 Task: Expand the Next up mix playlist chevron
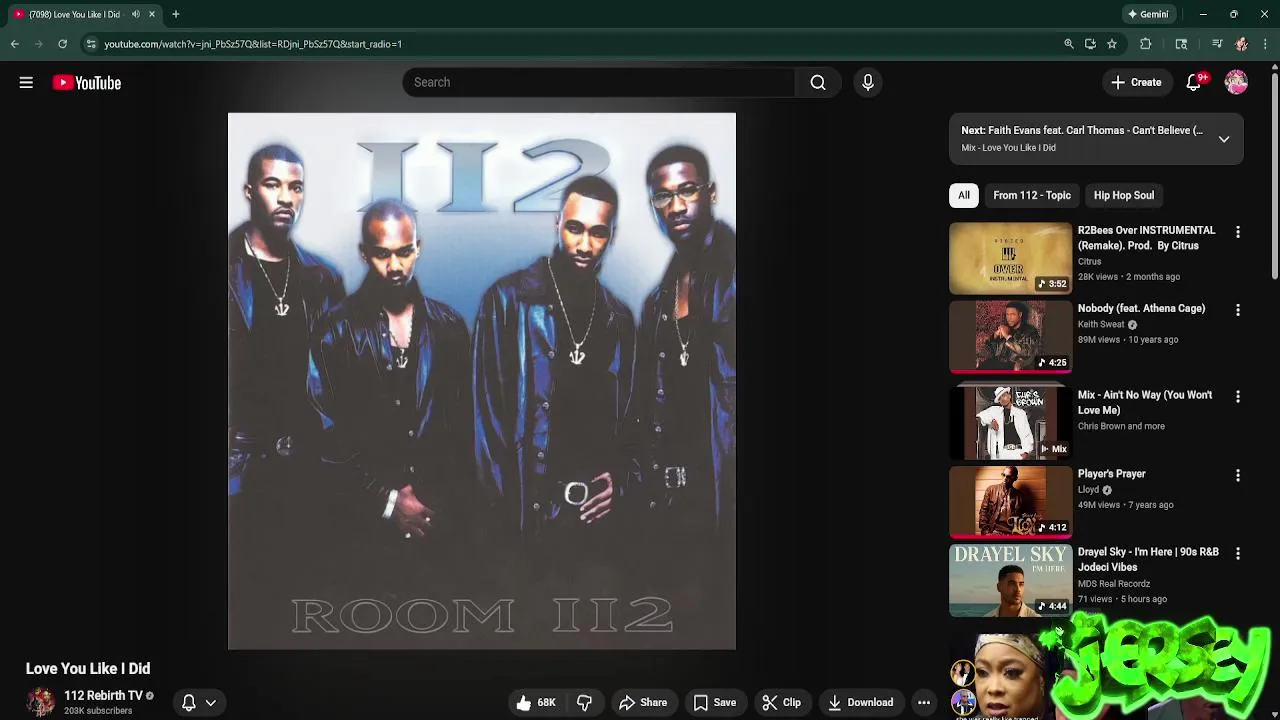point(1224,139)
